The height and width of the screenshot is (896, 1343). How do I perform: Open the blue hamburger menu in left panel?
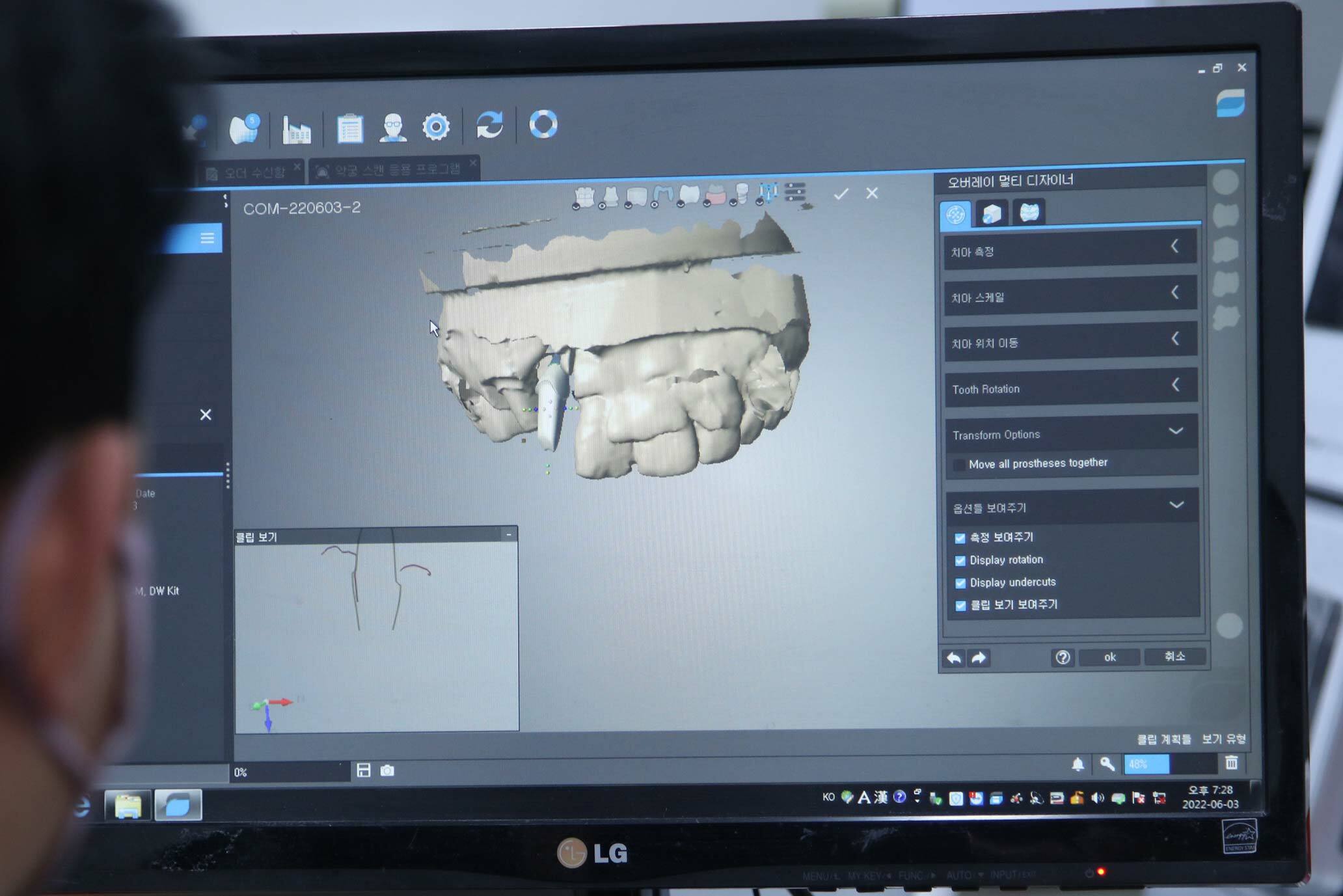tap(207, 238)
